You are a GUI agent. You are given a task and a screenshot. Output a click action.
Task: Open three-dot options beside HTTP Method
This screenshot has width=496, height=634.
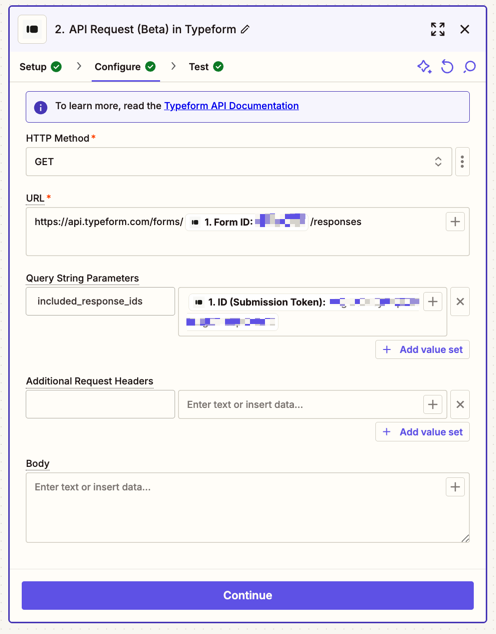(462, 161)
